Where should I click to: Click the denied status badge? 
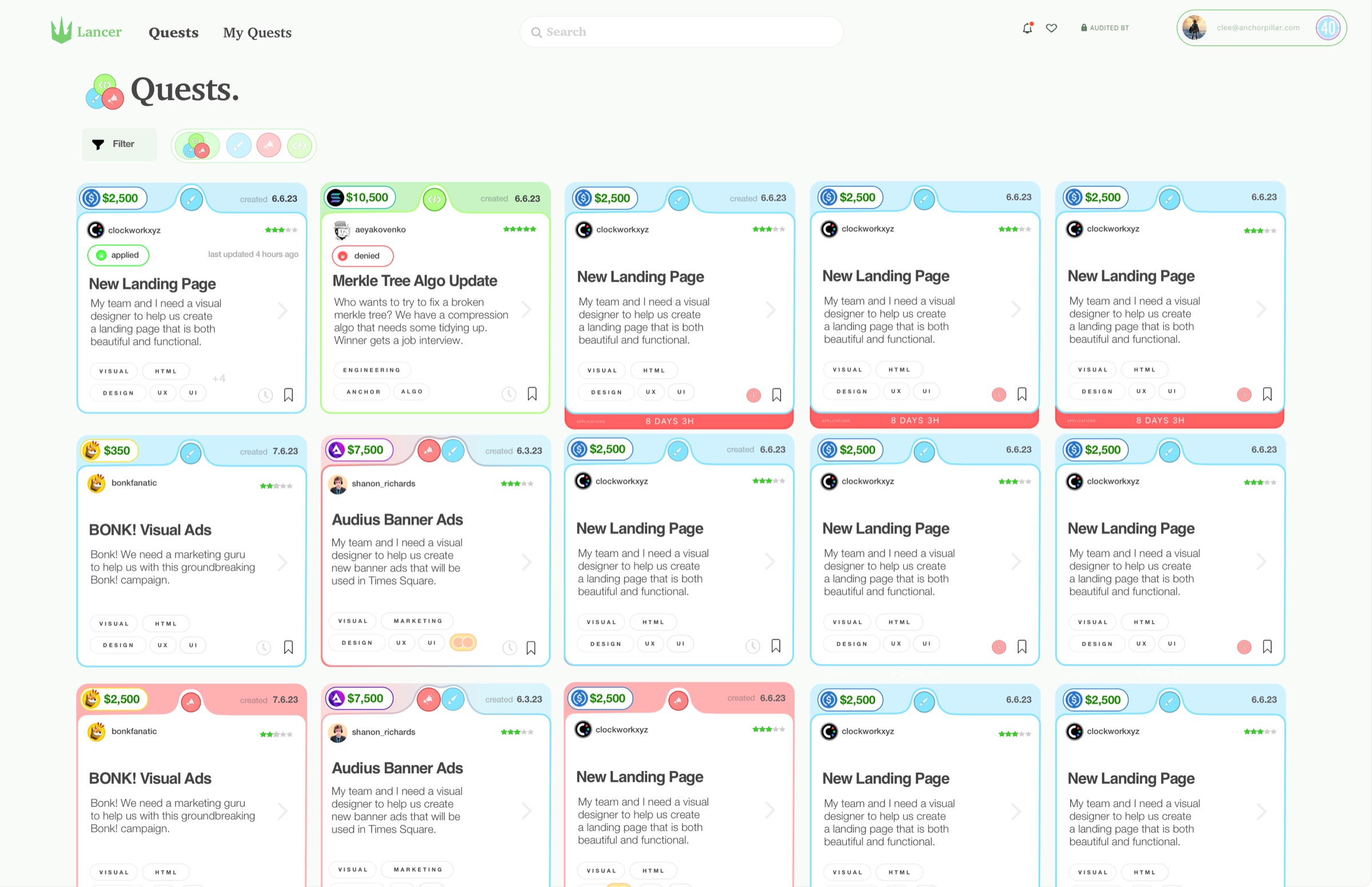[362, 256]
